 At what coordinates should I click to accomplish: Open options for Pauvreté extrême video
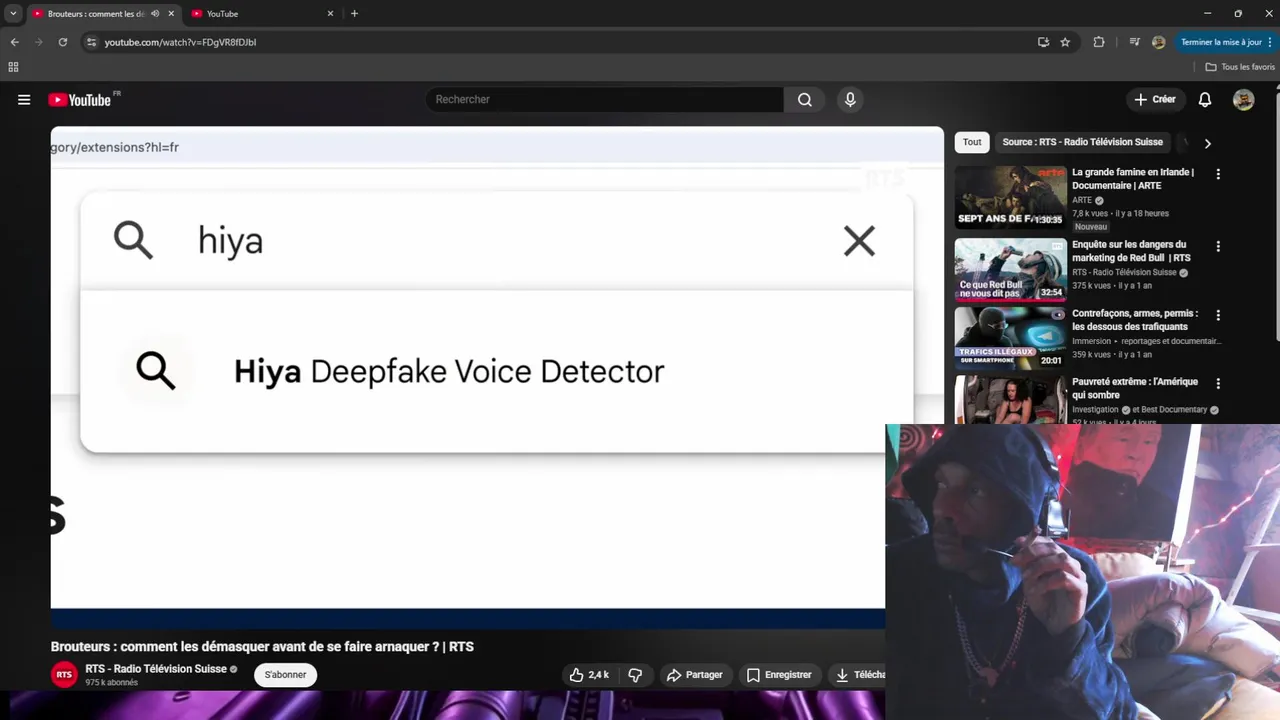[1218, 384]
